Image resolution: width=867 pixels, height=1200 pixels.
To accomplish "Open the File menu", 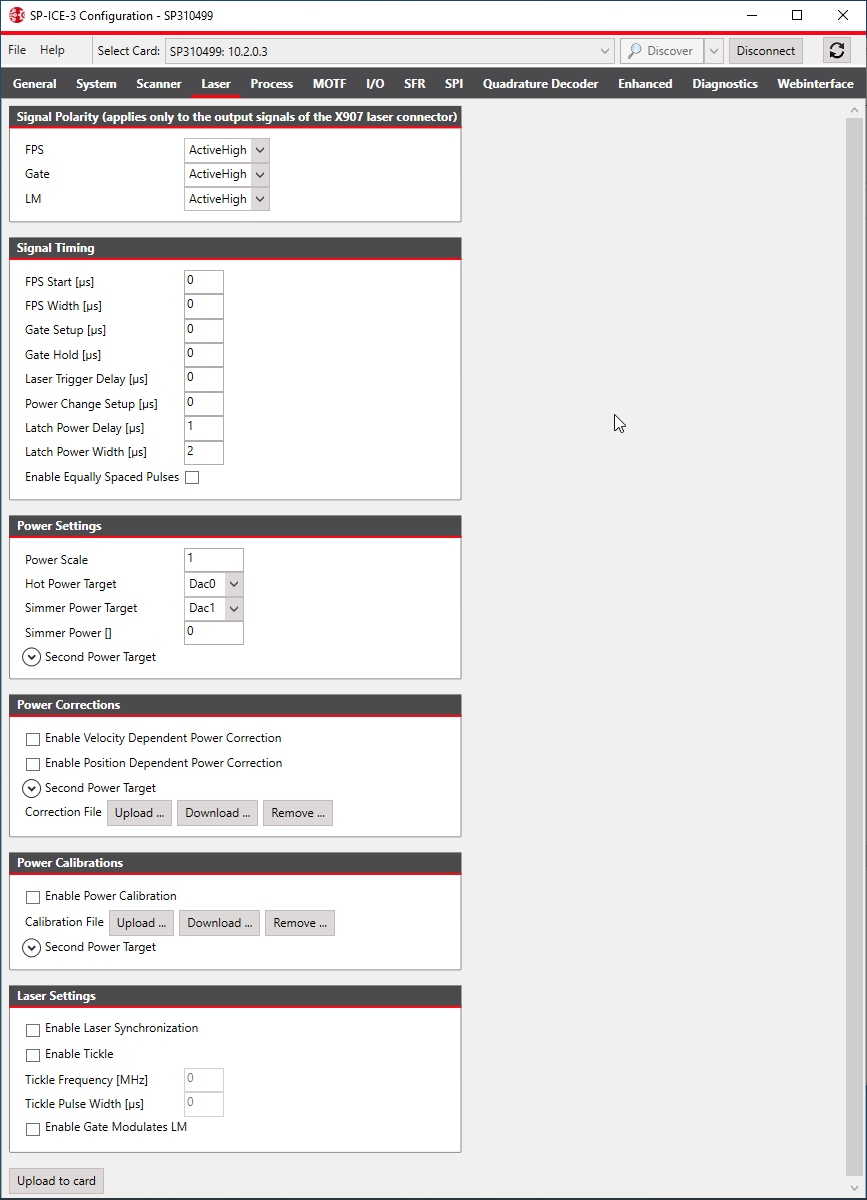I will tap(16, 49).
